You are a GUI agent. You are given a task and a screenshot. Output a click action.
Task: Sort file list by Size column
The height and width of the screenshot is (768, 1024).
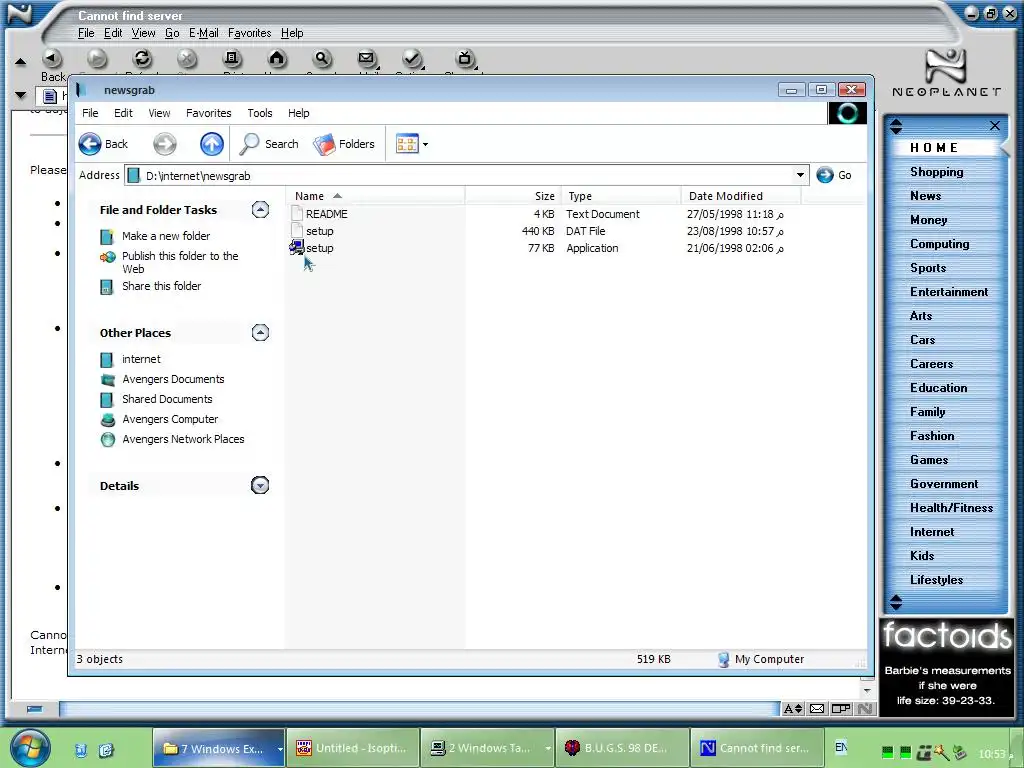coord(513,196)
